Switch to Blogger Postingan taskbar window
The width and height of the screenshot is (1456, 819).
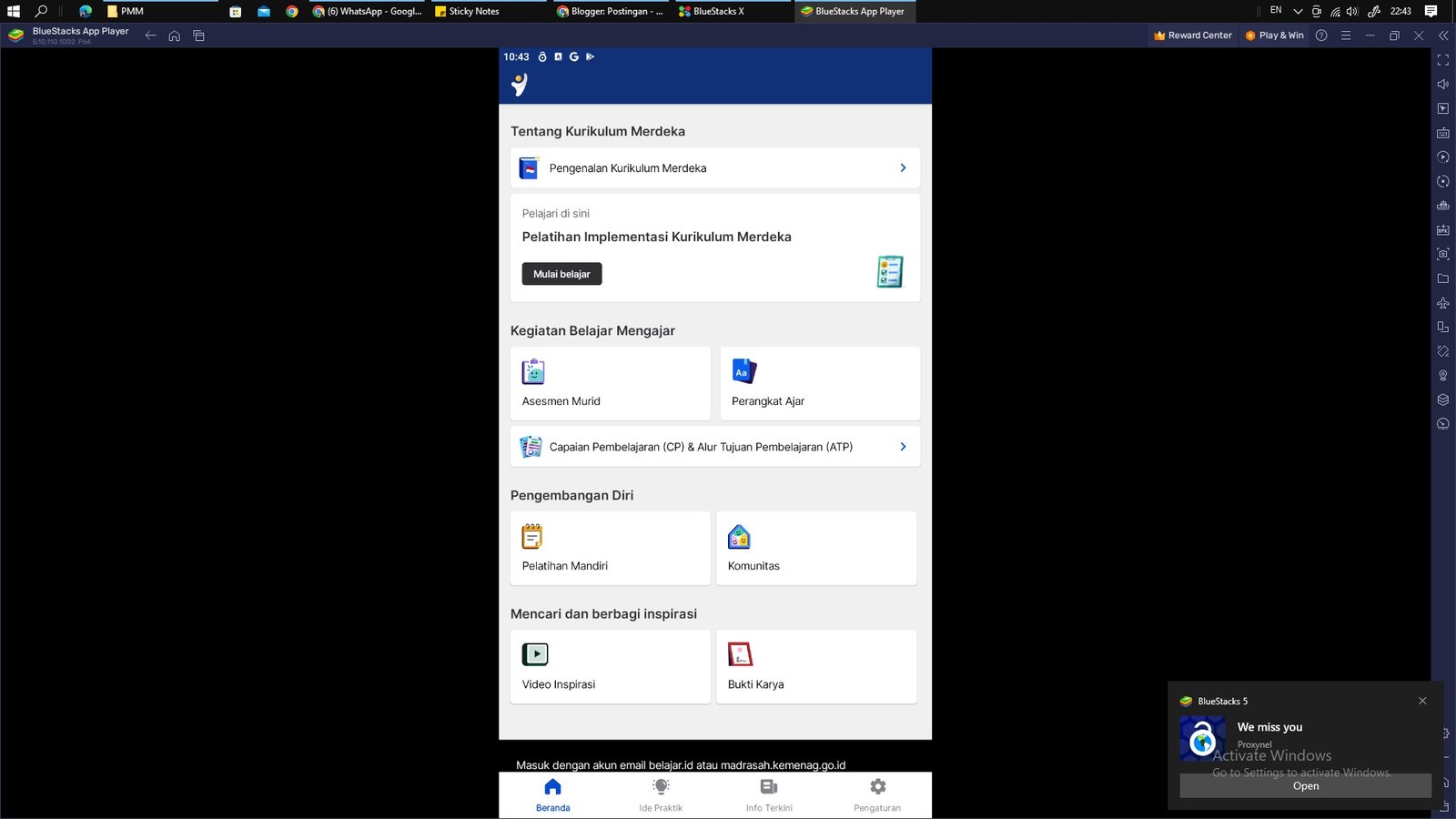[x=611, y=11]
